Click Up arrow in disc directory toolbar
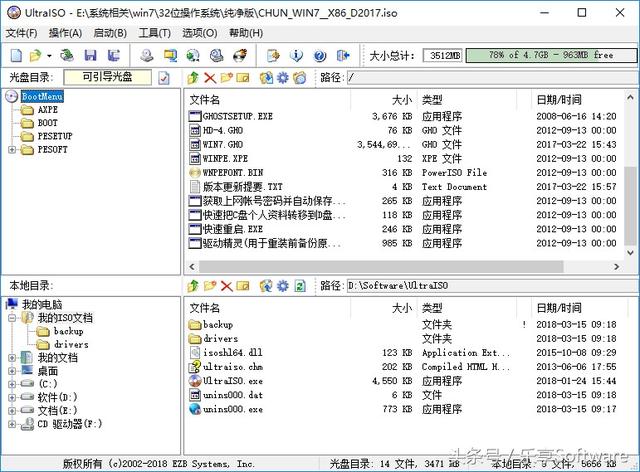The image size is (640, 472). 193,78
